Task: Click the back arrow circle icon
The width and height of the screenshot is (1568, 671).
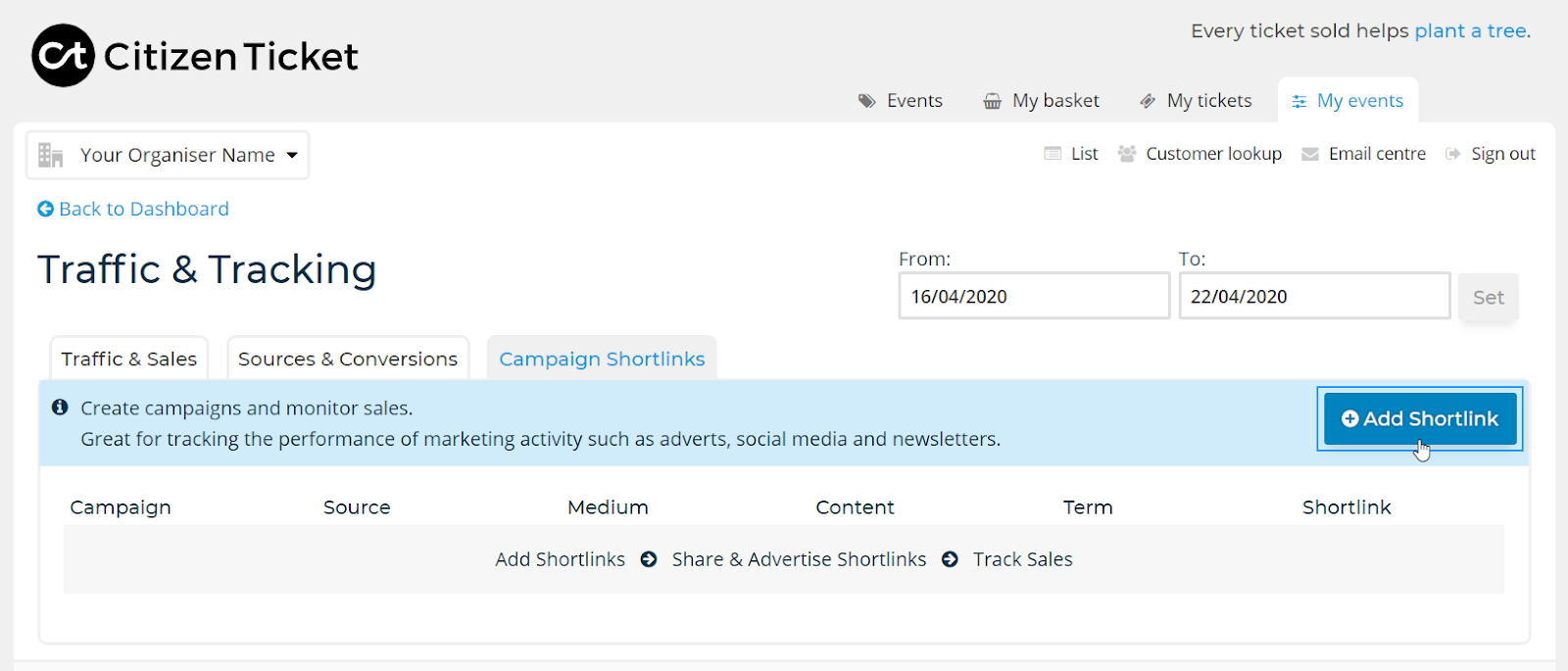Action: tap(45, 209)
